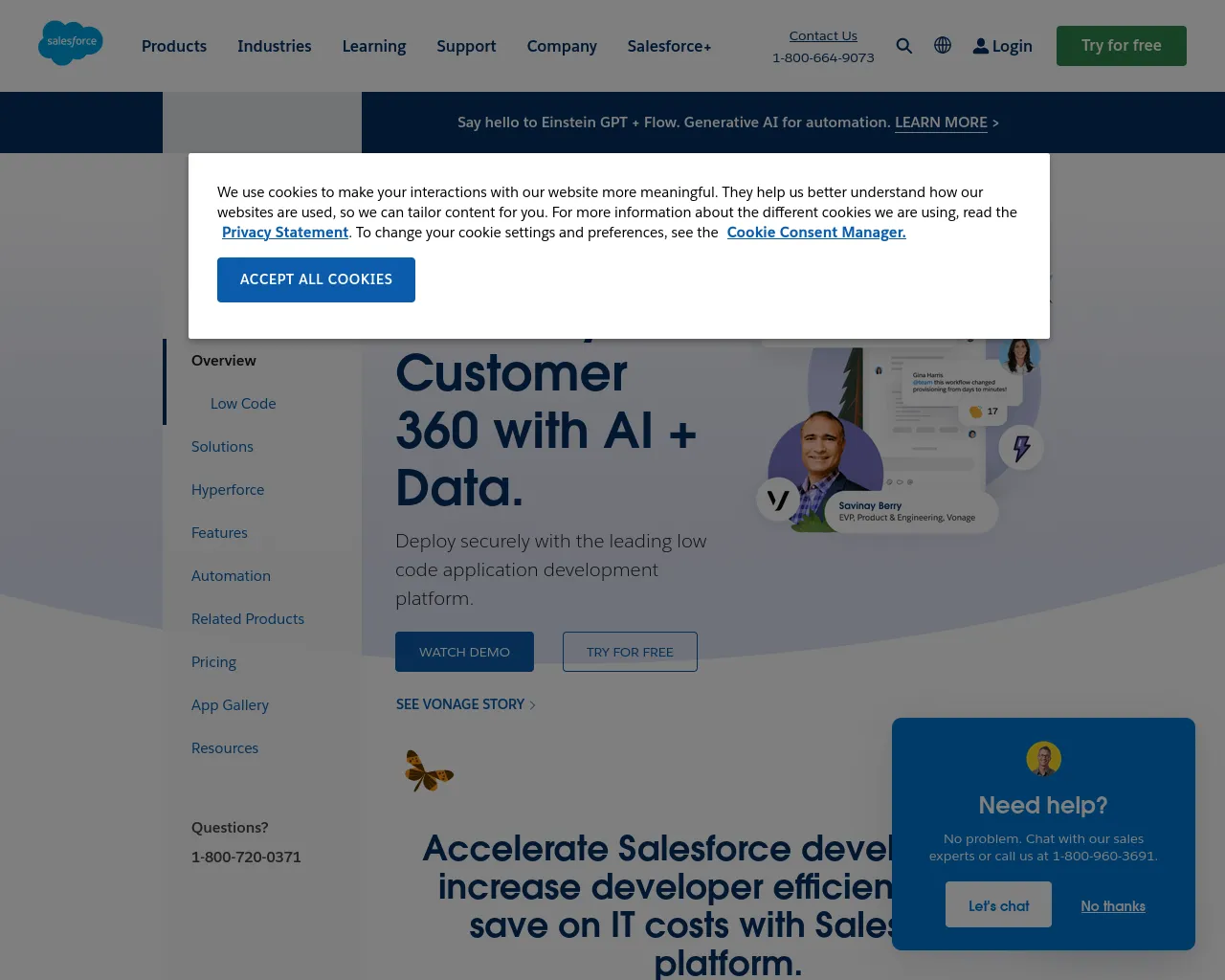
Task: Go to Automation in sidebar
Action: (x=231, y=576)
